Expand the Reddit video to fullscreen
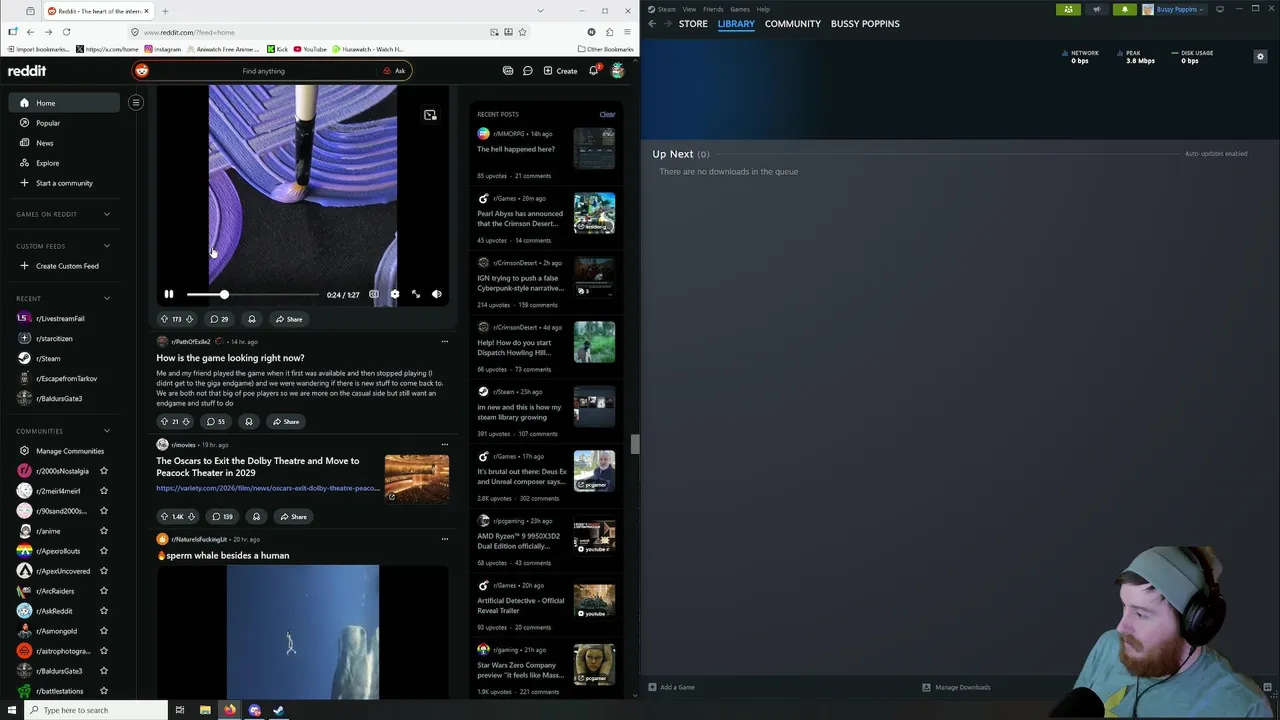Viewport: 1280px width, 720px height. 416,295
